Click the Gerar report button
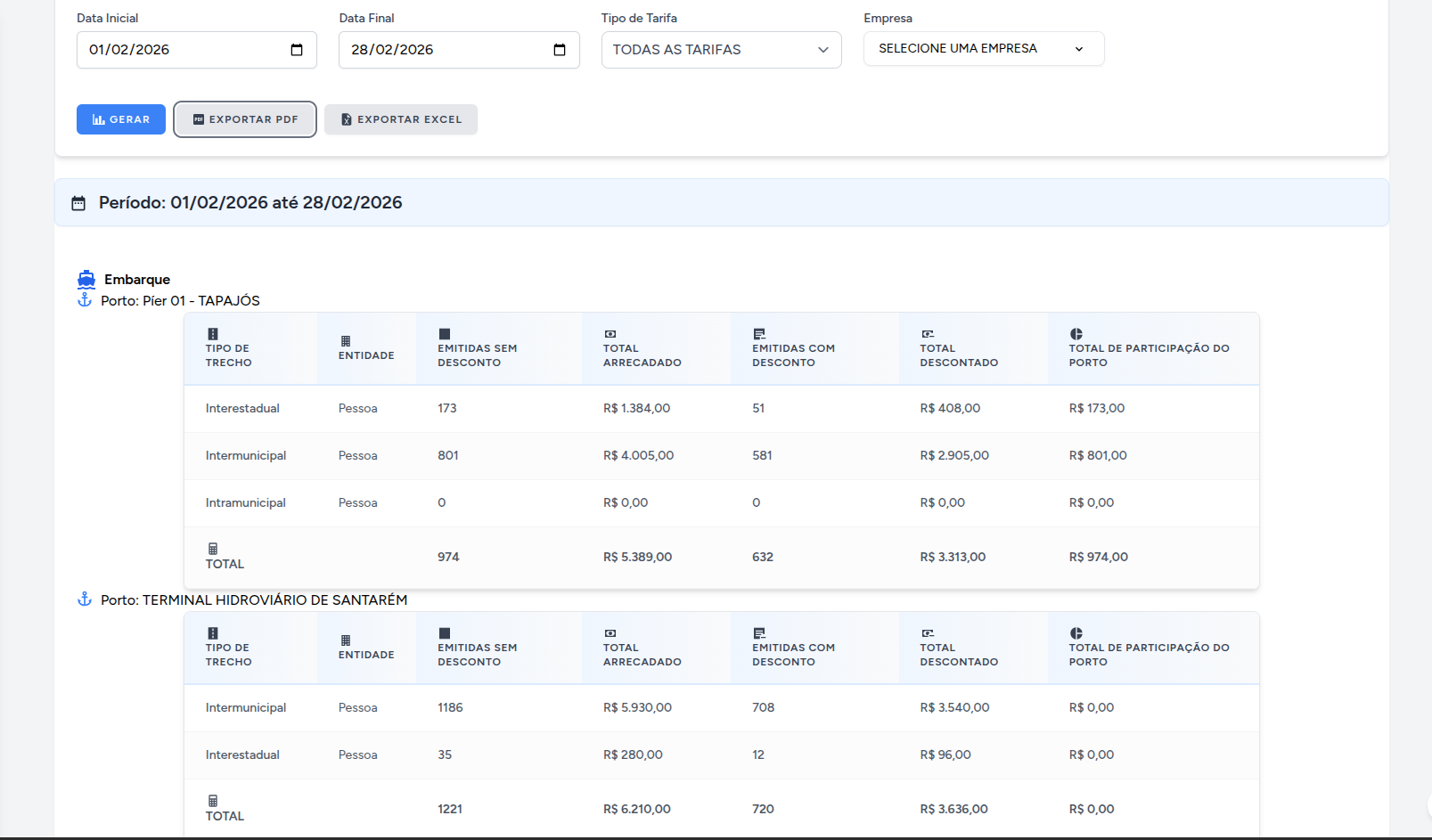 (121, 119)
